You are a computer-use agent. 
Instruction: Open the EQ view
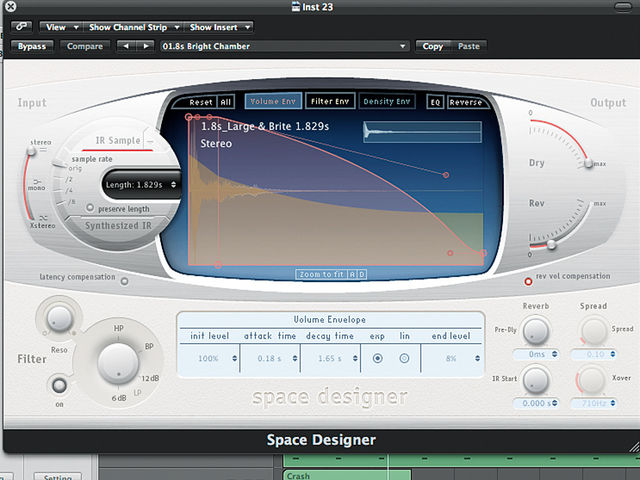(435, 102)
